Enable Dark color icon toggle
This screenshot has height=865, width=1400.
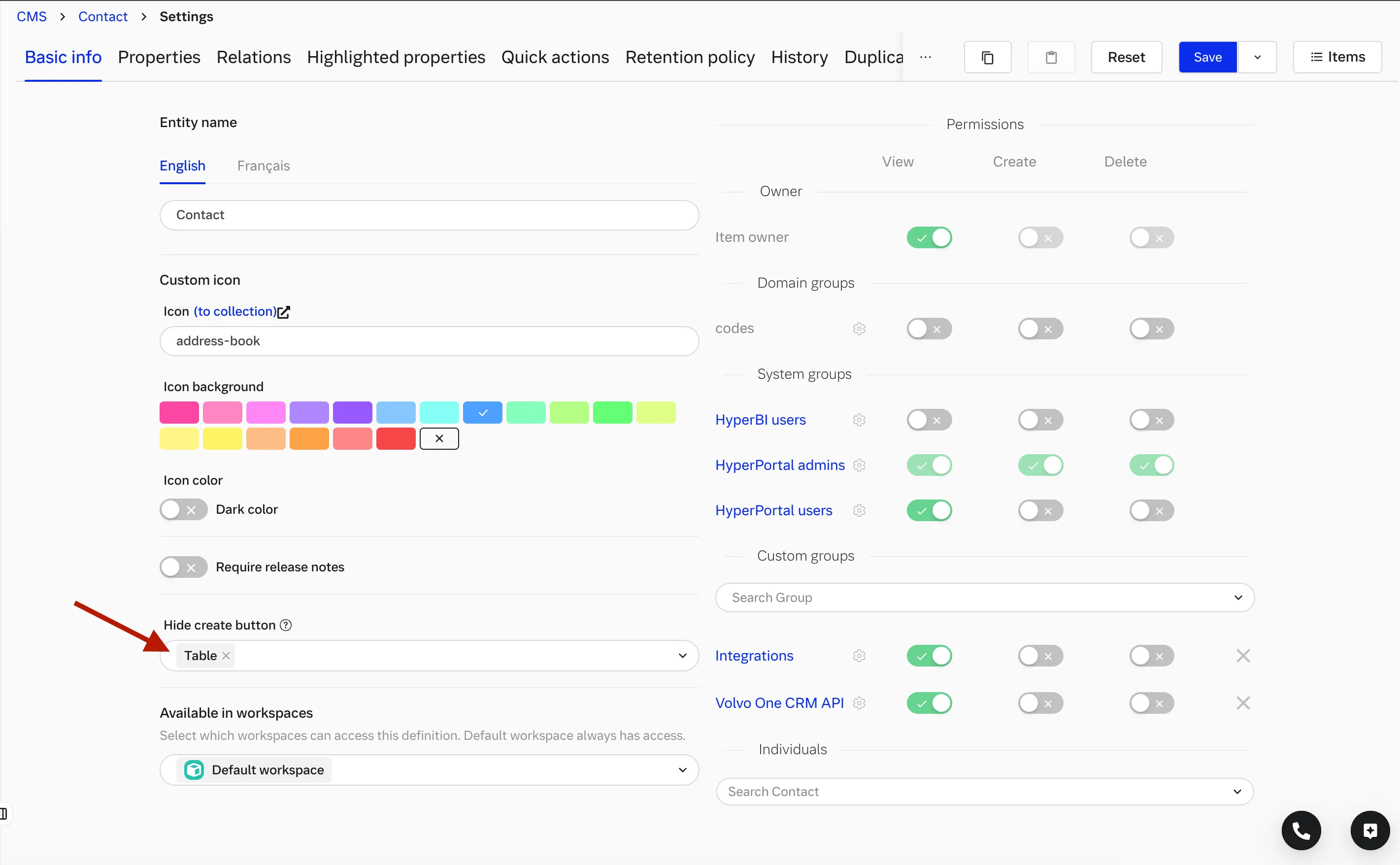click(183, 510)
